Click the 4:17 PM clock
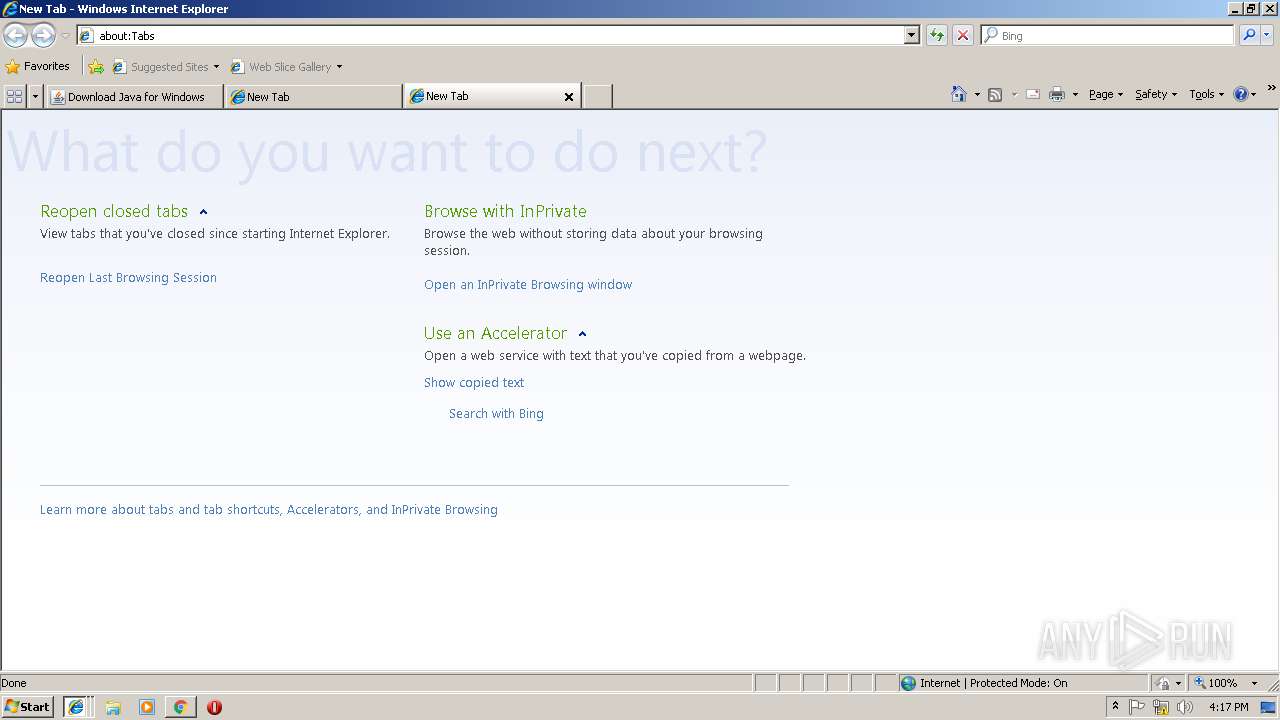 point(1228,707)
